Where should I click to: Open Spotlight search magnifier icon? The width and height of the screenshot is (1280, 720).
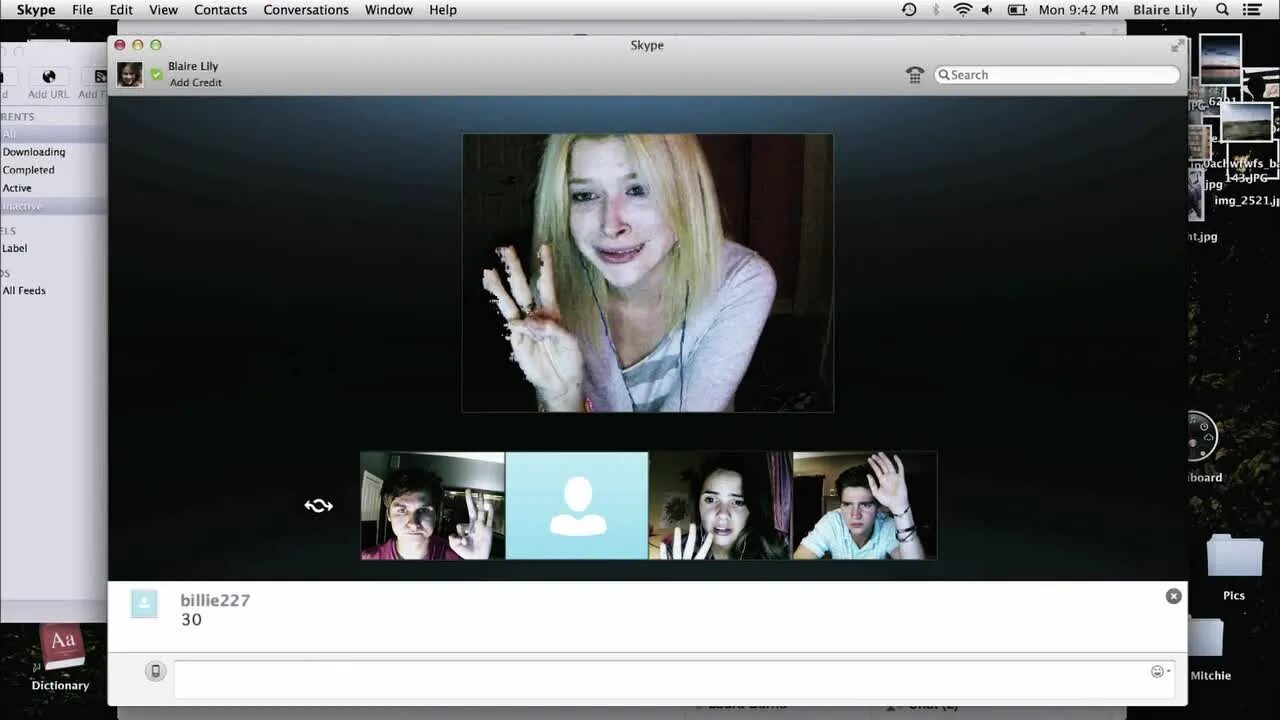click(1222, 10)
